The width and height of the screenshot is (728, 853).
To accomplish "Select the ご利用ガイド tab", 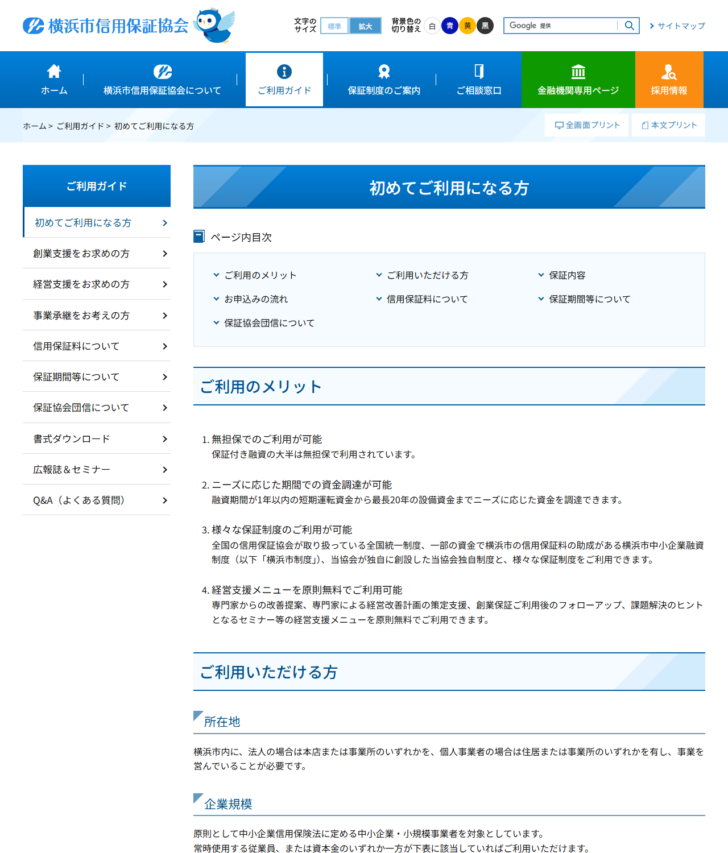I will pyautogui.click(x=284, y=79).
